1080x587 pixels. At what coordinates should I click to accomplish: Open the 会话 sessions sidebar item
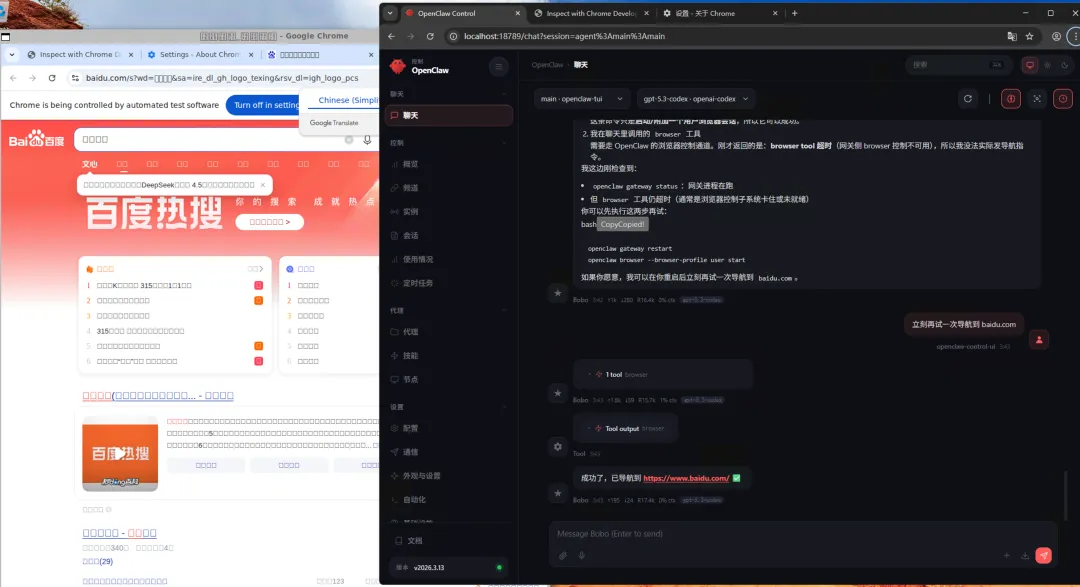click(448, 236)
